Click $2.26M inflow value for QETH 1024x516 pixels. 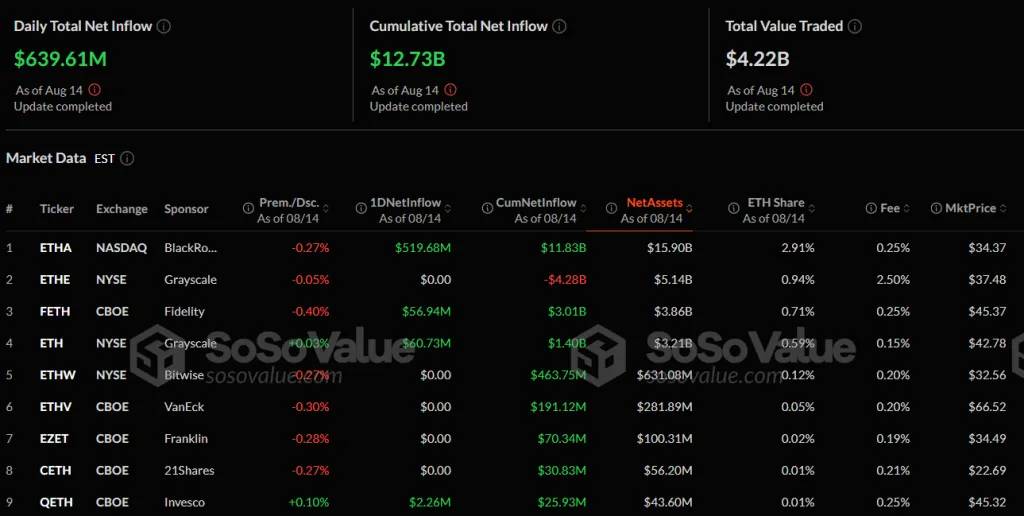click(430, 502)
